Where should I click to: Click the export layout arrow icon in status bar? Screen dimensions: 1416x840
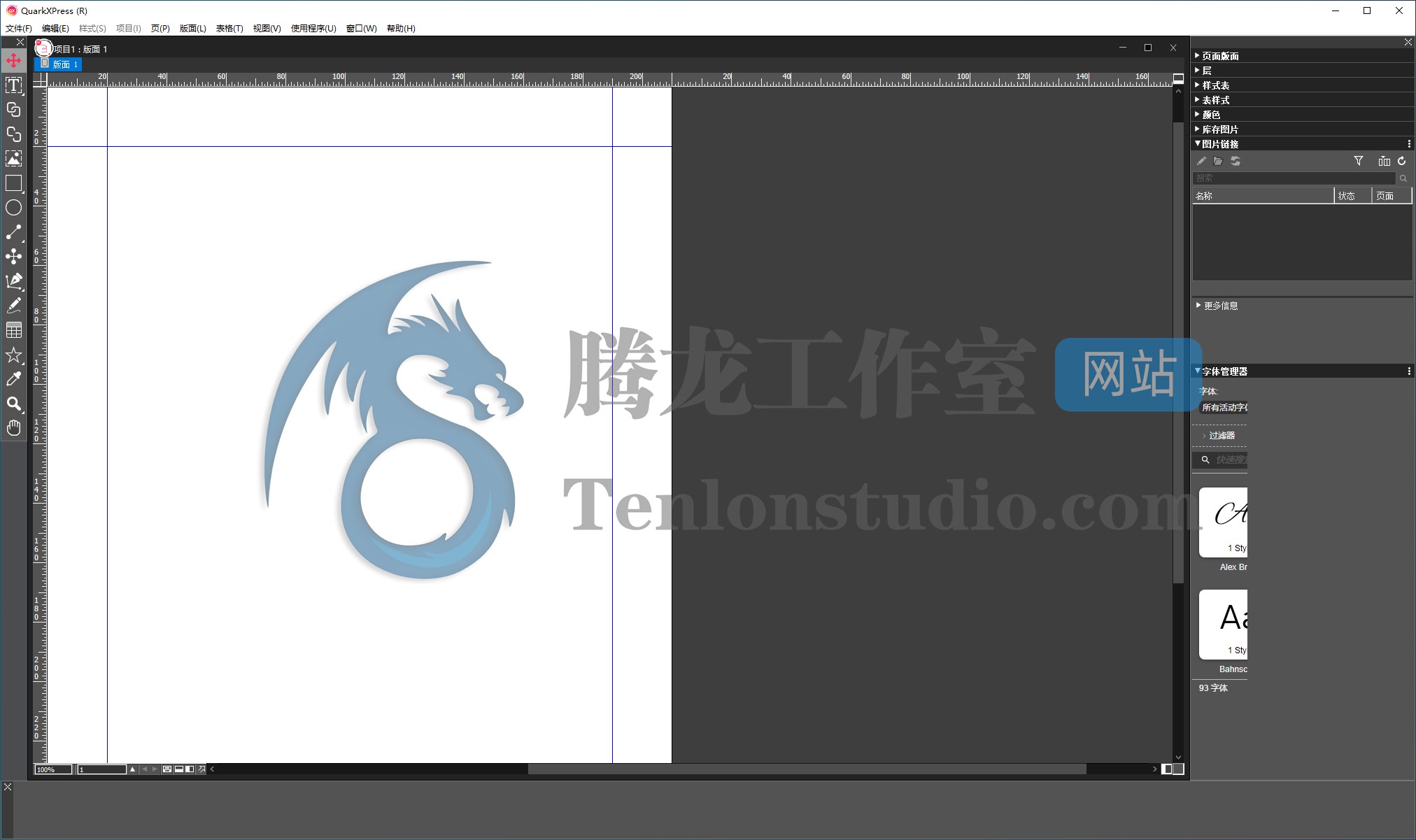(x=201, y=769)
